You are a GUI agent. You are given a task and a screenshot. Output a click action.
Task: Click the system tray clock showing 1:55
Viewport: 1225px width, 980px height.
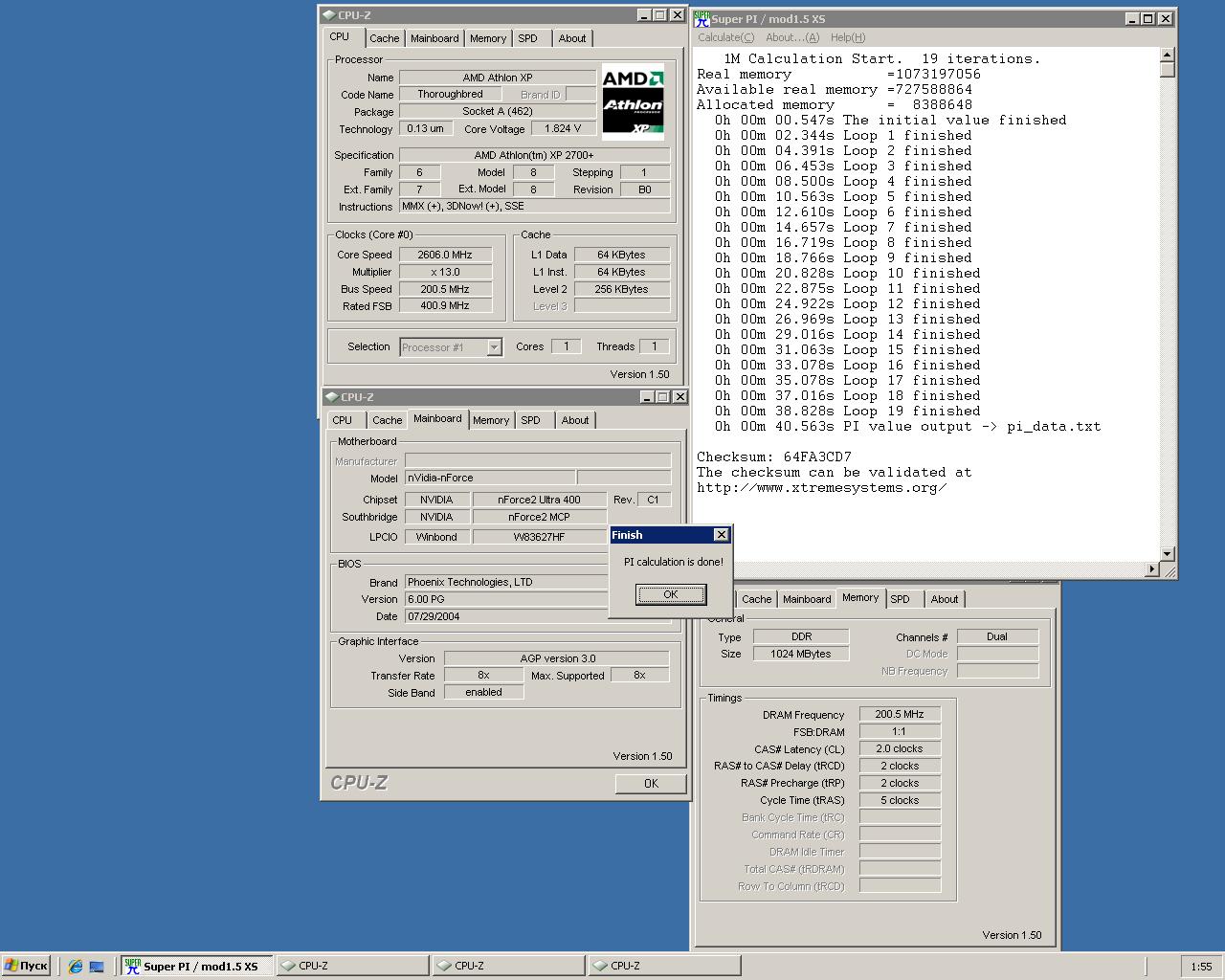(1202, 967)
